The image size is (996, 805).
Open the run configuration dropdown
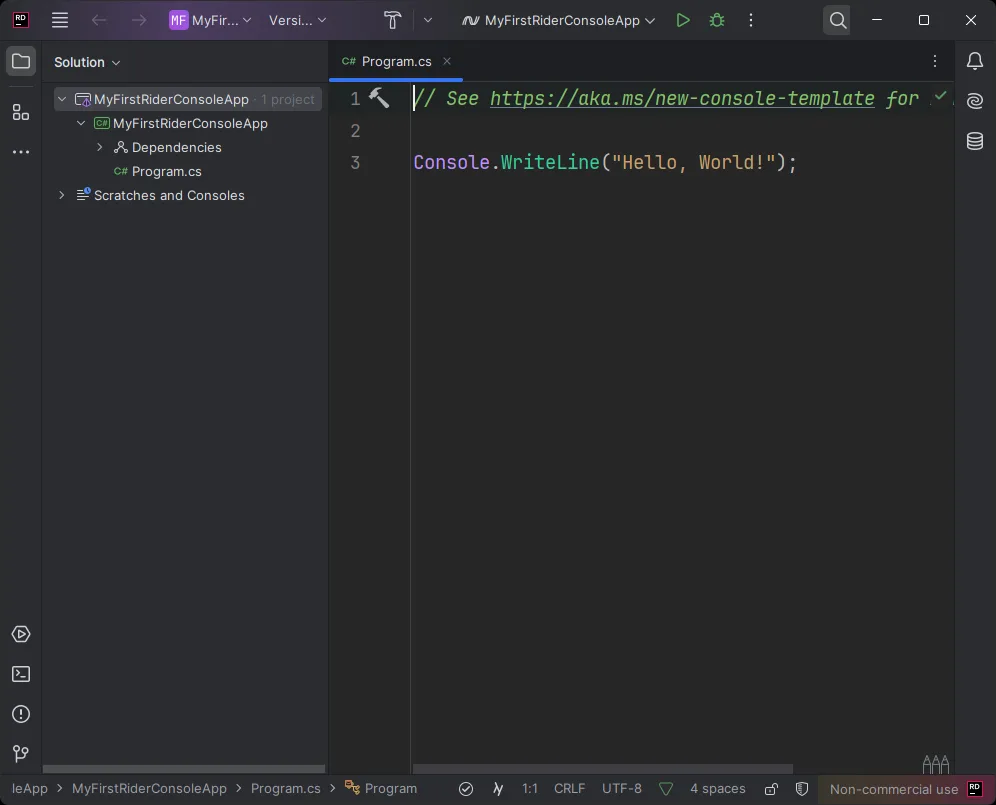pyautogui.click(x=559, y=20)
